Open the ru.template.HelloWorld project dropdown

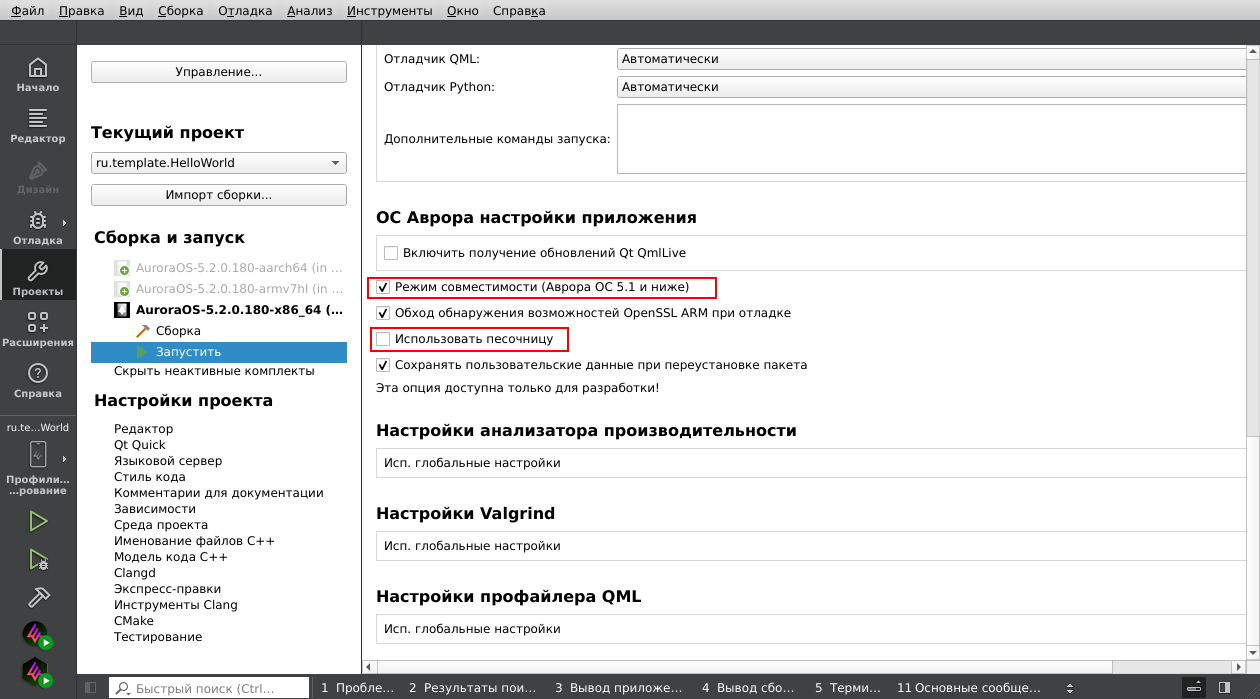tap(219, 163)
